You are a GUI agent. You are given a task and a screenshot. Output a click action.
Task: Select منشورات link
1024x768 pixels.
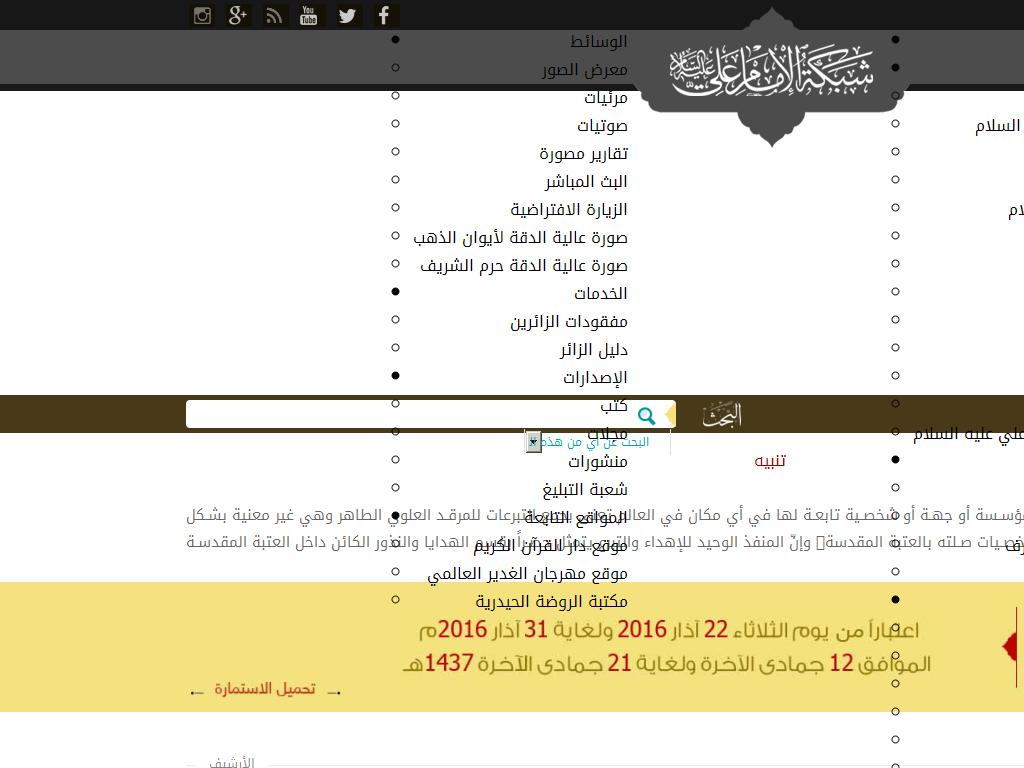click(598, 462)
